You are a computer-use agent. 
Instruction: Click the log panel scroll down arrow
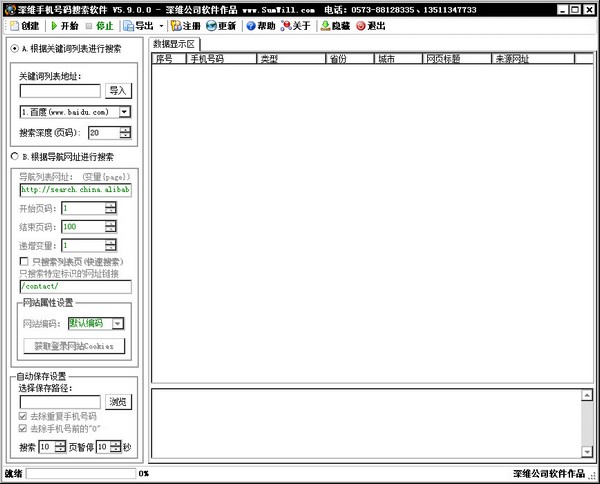(587, 452)
